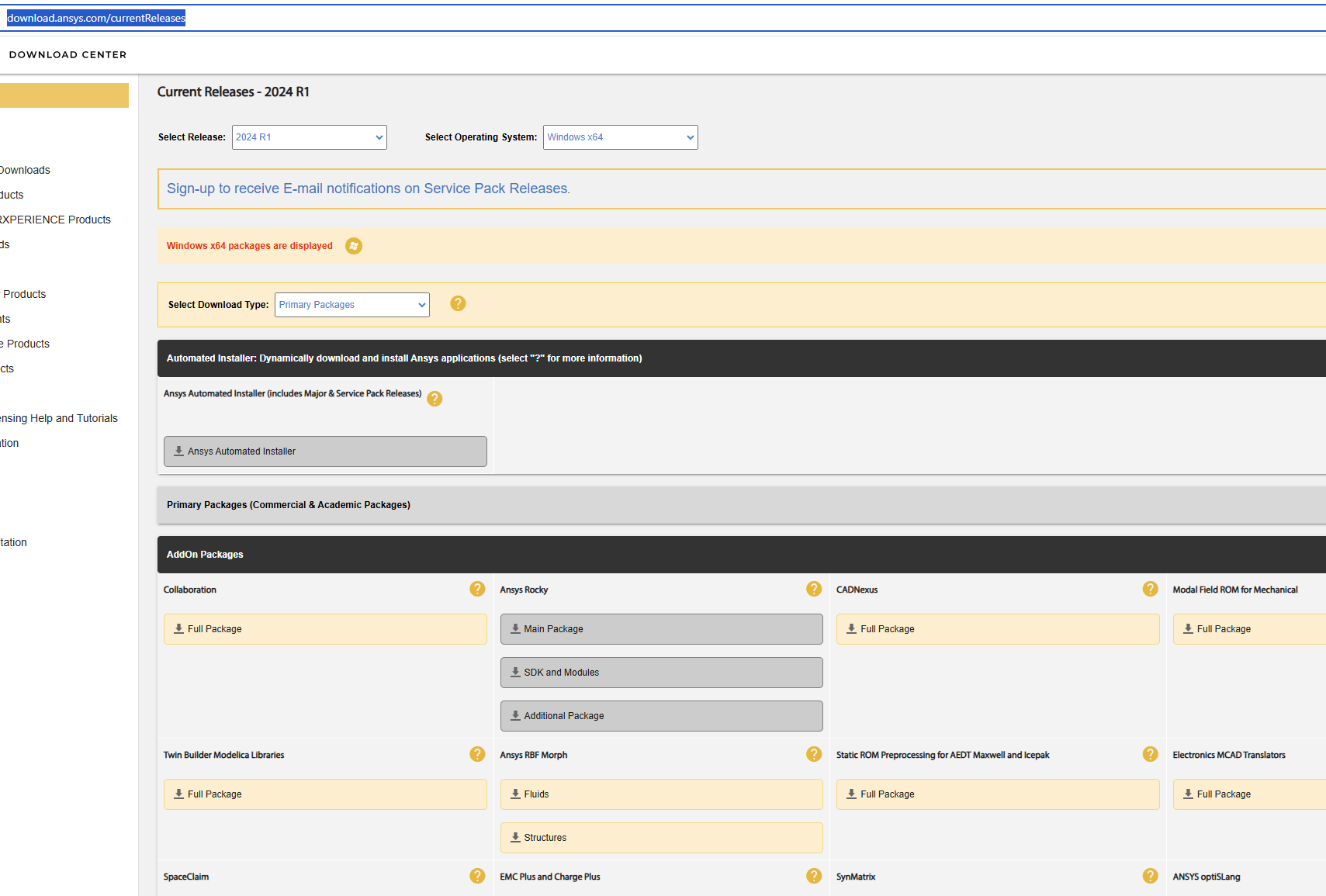Open the Ansys Rocky help question icon

pos(813,589)
